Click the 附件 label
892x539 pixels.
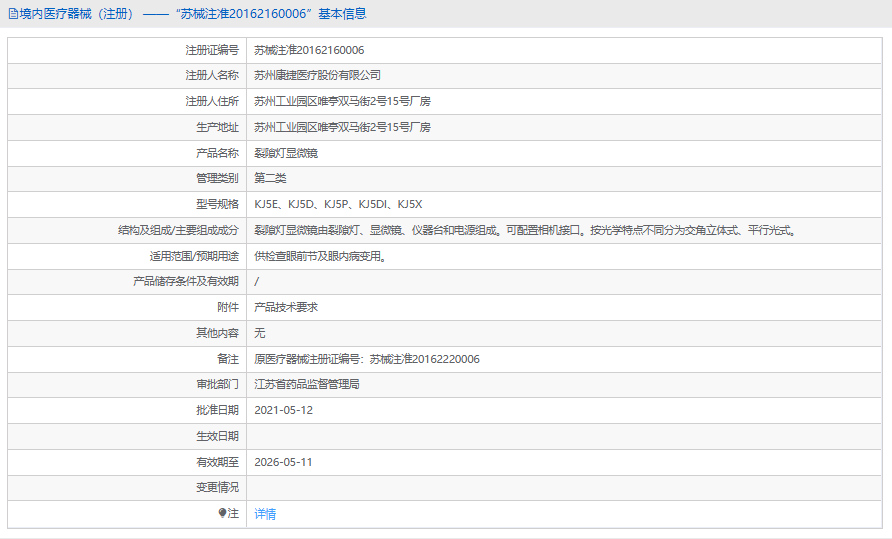pyautogui.click(x=228, y=307)
